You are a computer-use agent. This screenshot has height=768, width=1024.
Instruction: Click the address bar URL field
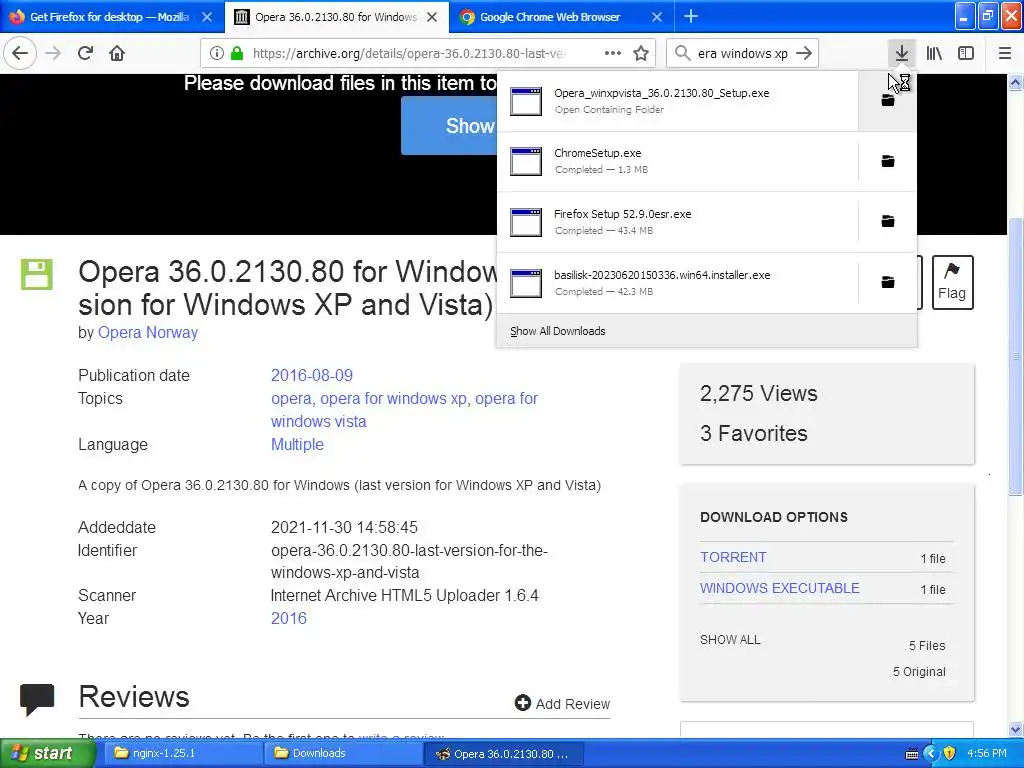click(x=408, y=54)
